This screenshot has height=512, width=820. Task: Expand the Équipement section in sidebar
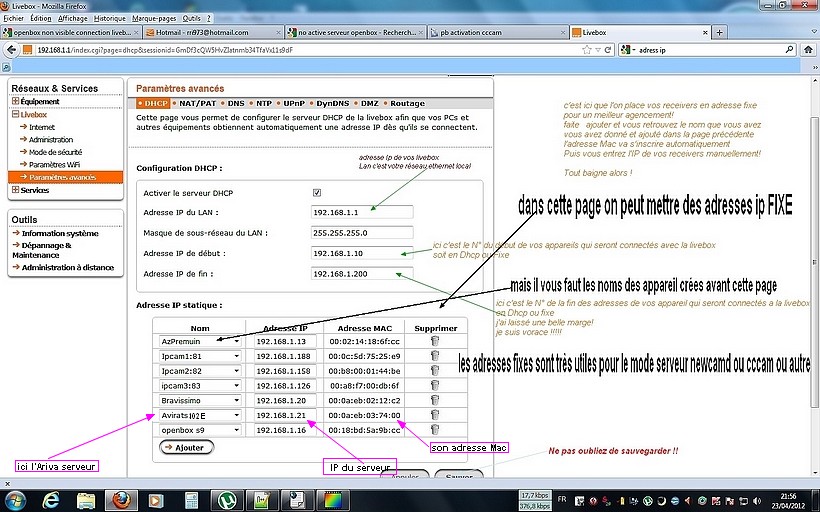click(15, 101)
